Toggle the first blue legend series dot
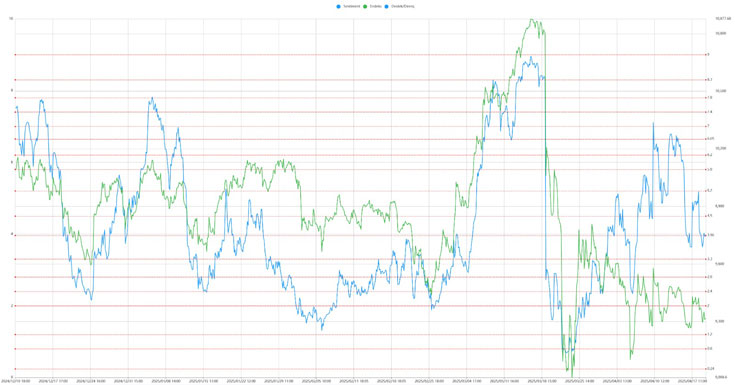This screenshot has width=735, height=385. point(338,7)
